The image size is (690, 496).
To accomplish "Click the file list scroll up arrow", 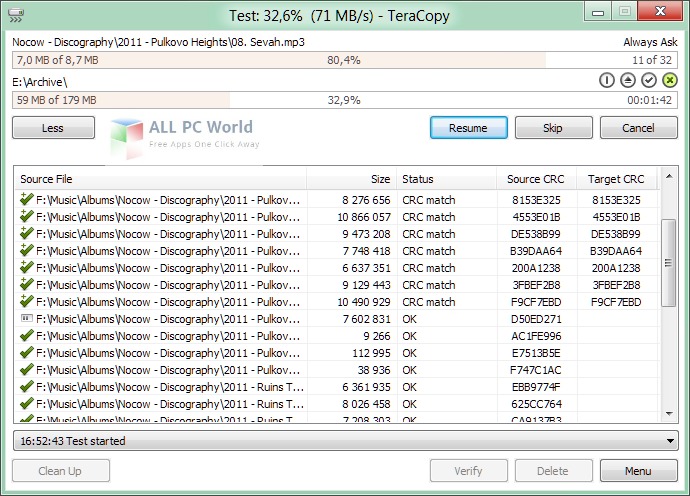I will 669,176.
